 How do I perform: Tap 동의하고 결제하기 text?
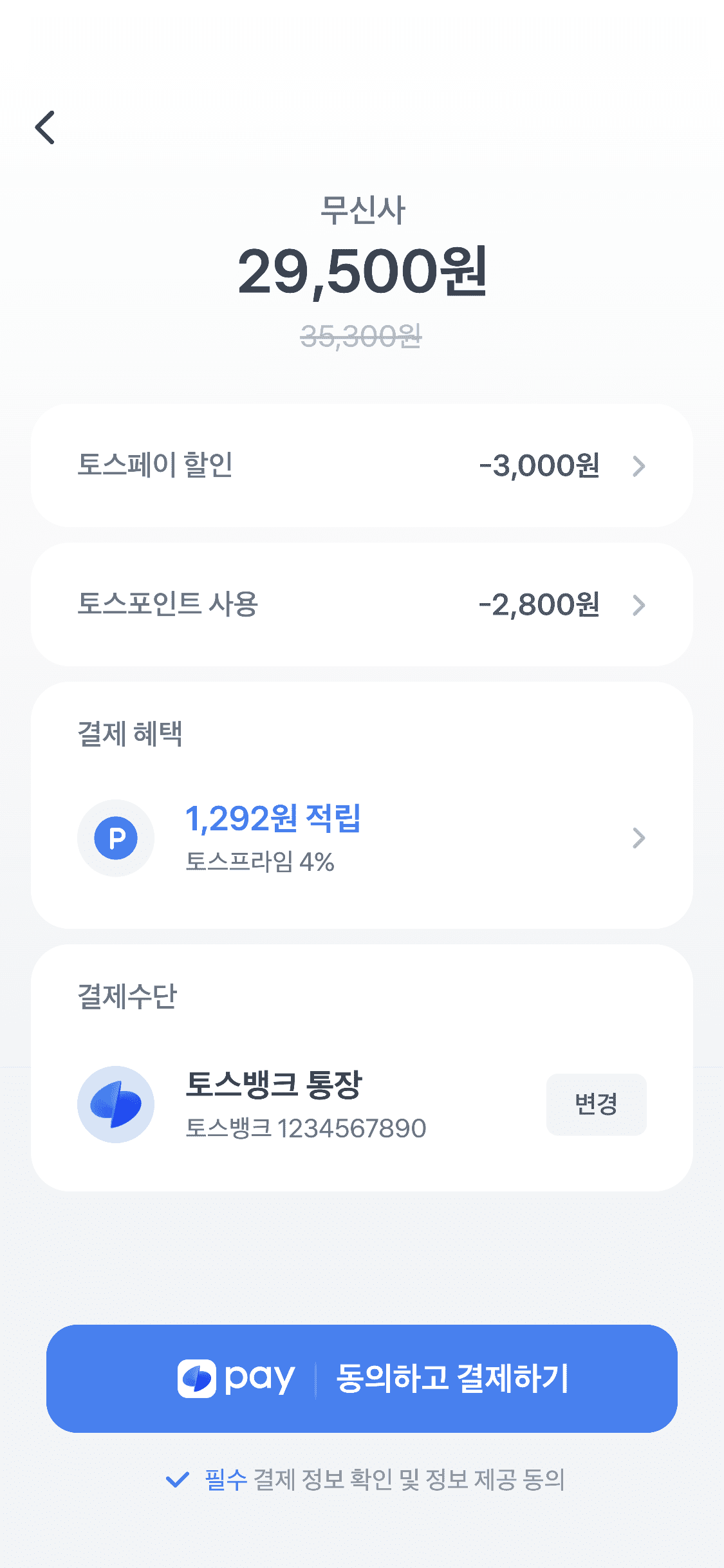[452, 1379]
